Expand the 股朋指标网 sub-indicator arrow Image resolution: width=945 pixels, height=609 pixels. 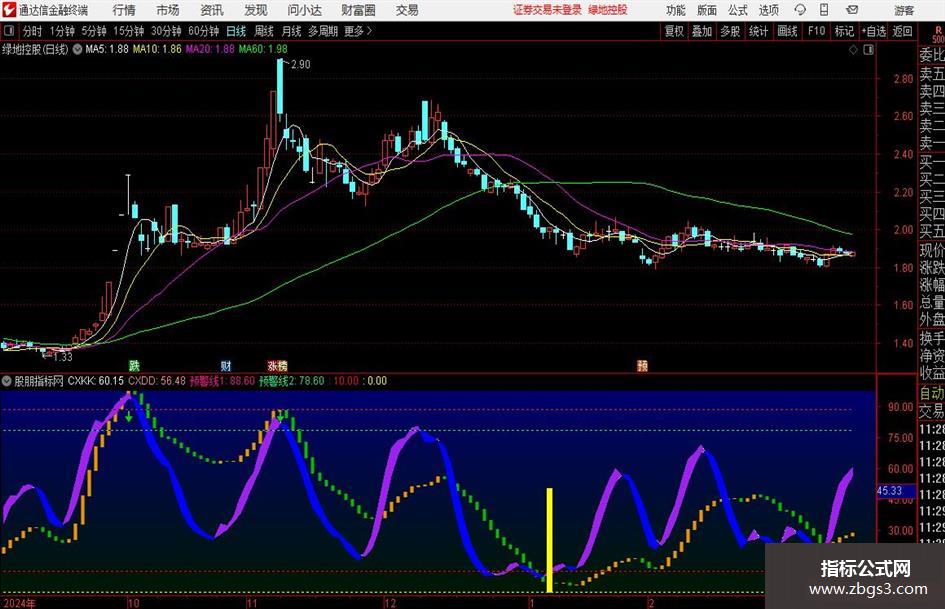pos(7,381)
